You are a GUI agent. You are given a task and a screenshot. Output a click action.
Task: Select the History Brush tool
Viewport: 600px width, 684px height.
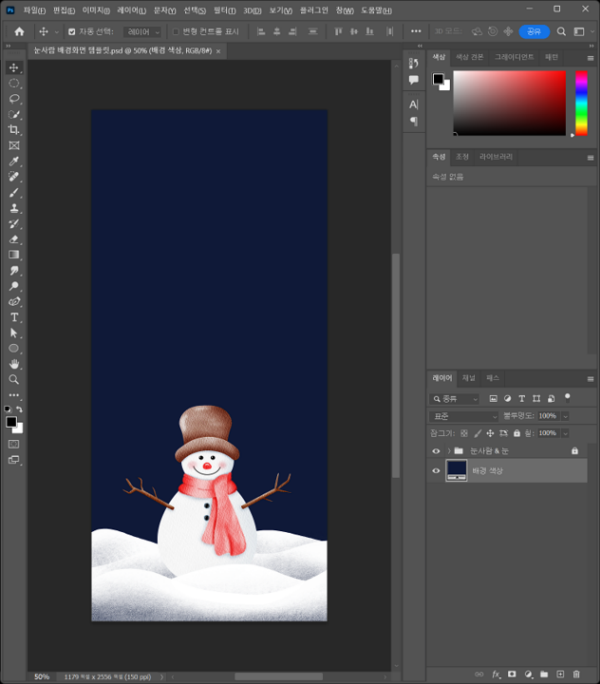click(14, 224)
